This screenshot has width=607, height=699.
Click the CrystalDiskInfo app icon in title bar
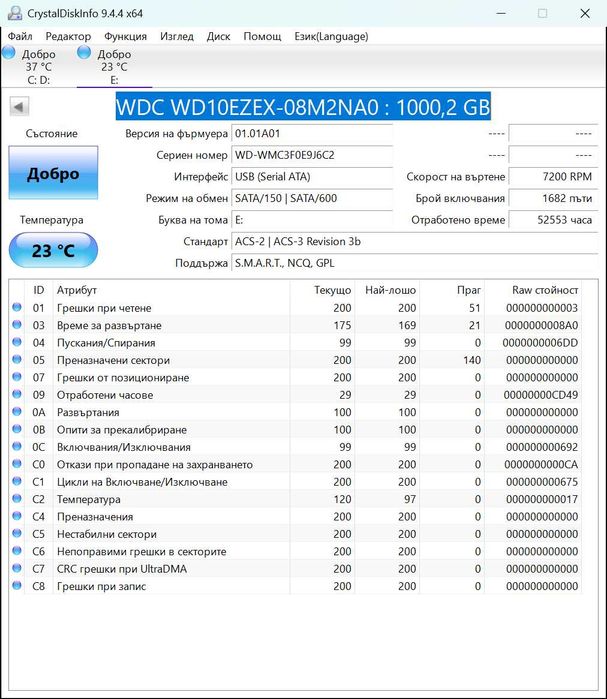tap(14, 13)
